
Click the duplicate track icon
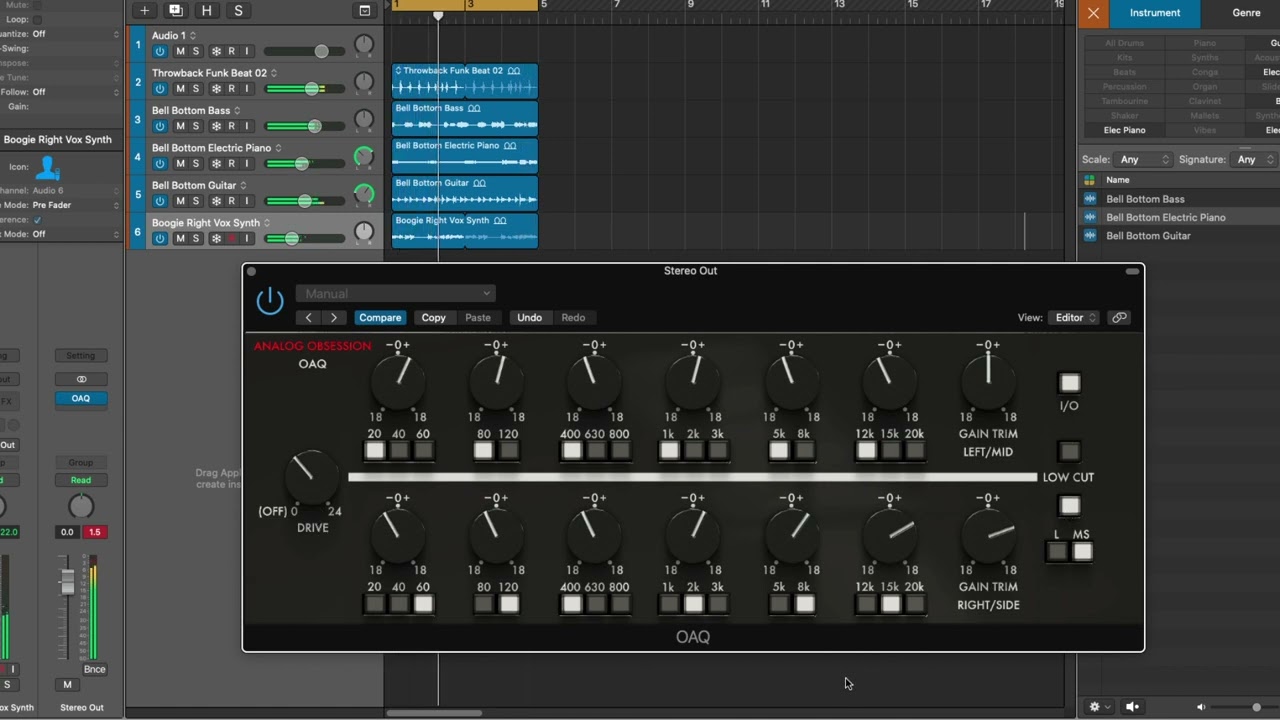pos(176,11)
